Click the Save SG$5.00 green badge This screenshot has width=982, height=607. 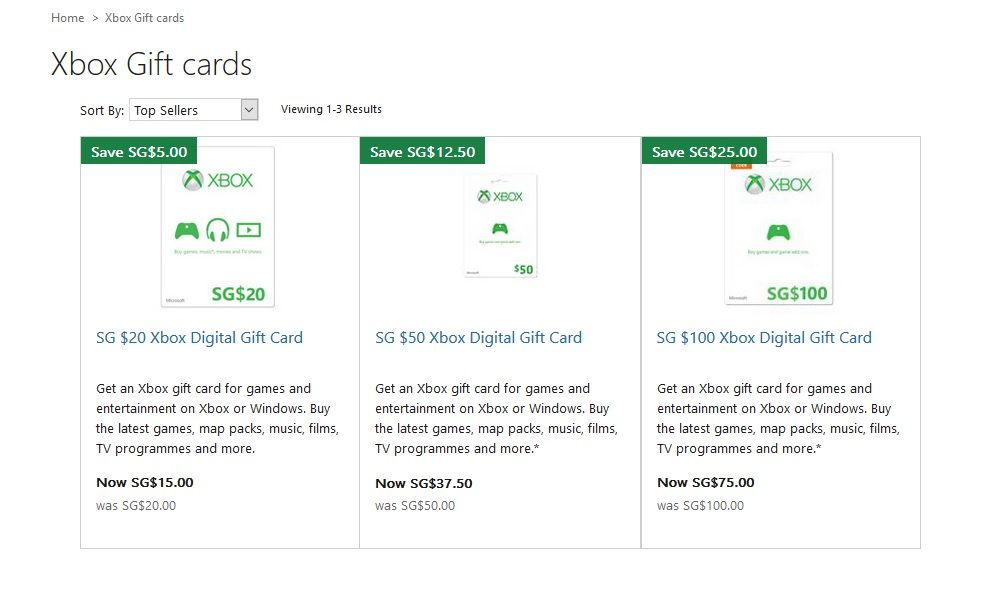pos(139,152)
